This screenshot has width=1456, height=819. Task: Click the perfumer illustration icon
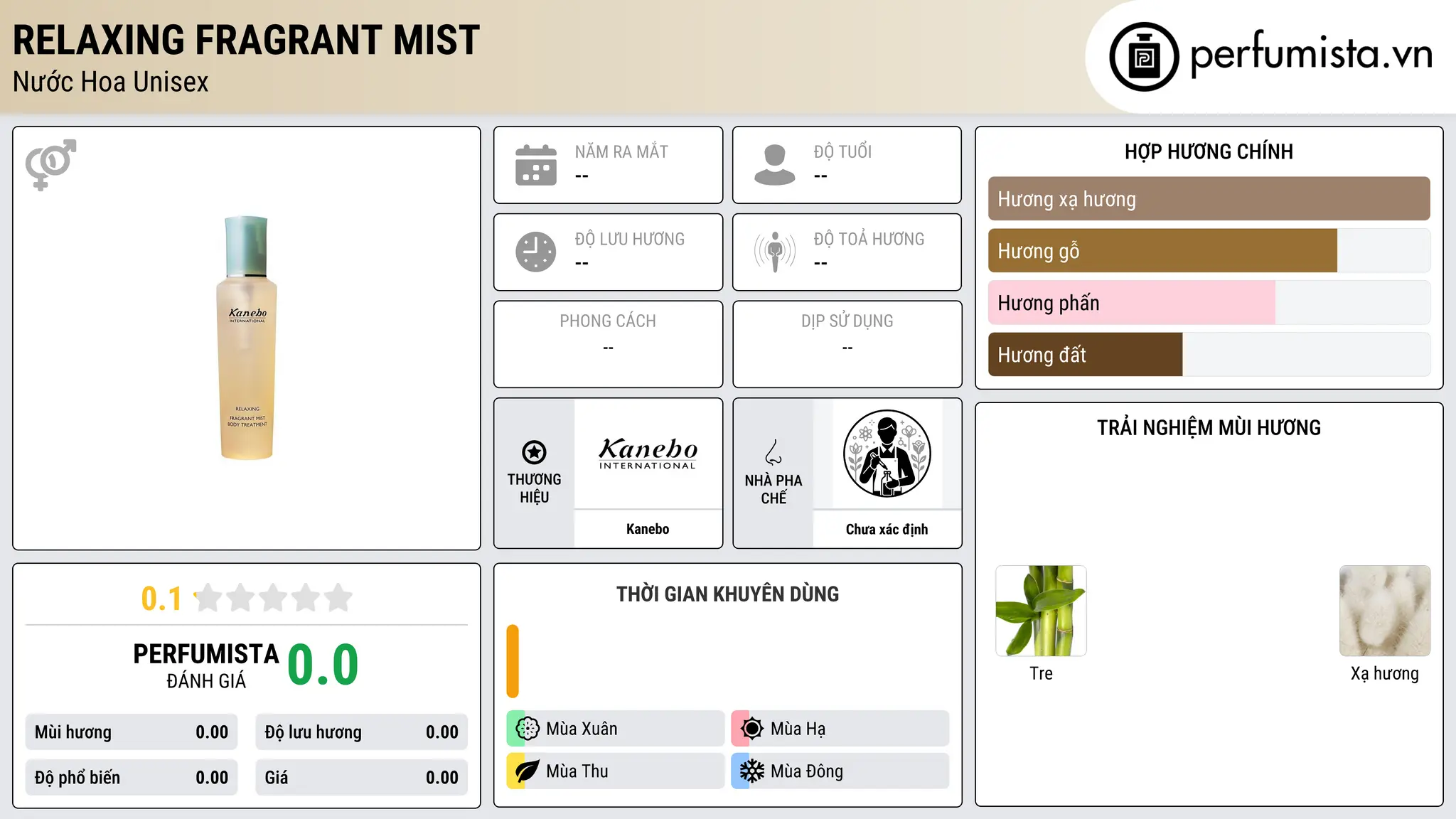[x=887, y=454]
